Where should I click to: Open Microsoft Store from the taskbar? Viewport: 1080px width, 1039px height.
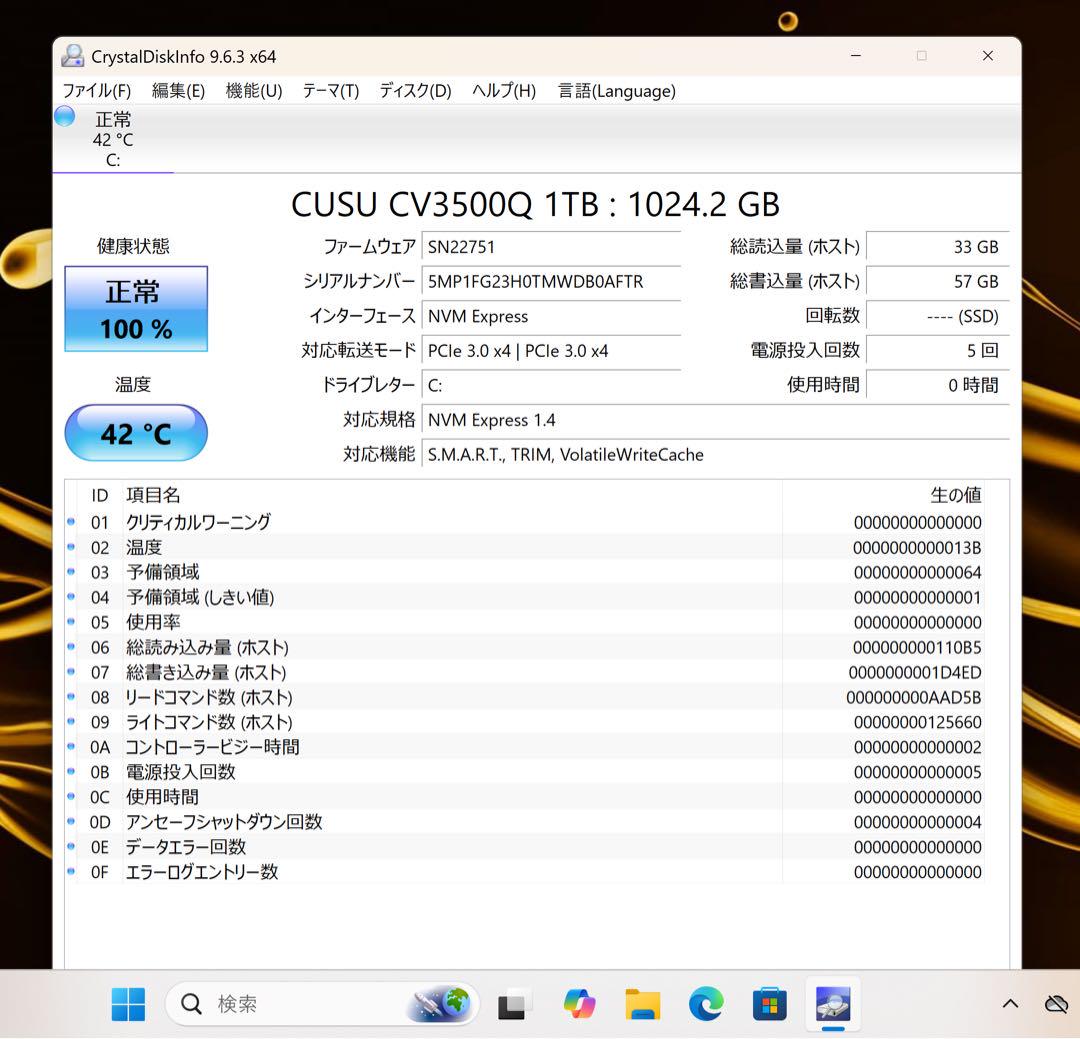pyautogui.click(x=769, y=1004)
